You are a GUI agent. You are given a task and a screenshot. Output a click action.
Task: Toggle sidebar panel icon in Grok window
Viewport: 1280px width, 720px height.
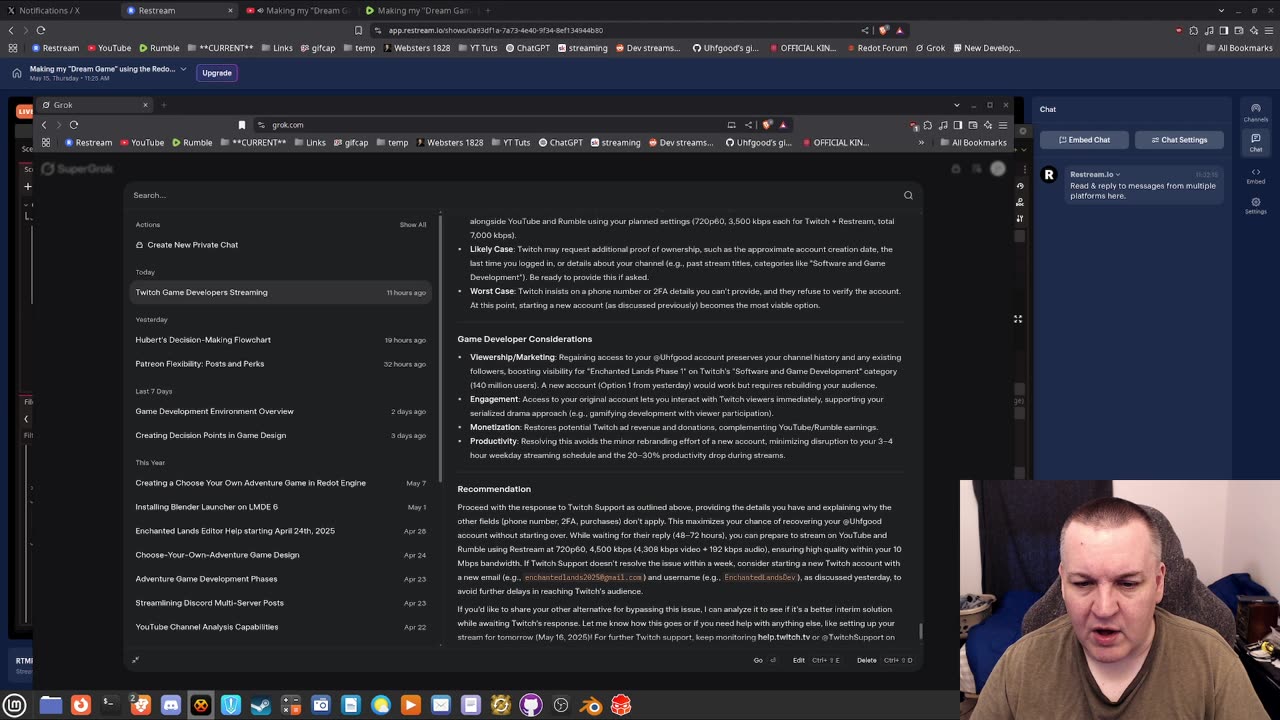tap(958, 125)
